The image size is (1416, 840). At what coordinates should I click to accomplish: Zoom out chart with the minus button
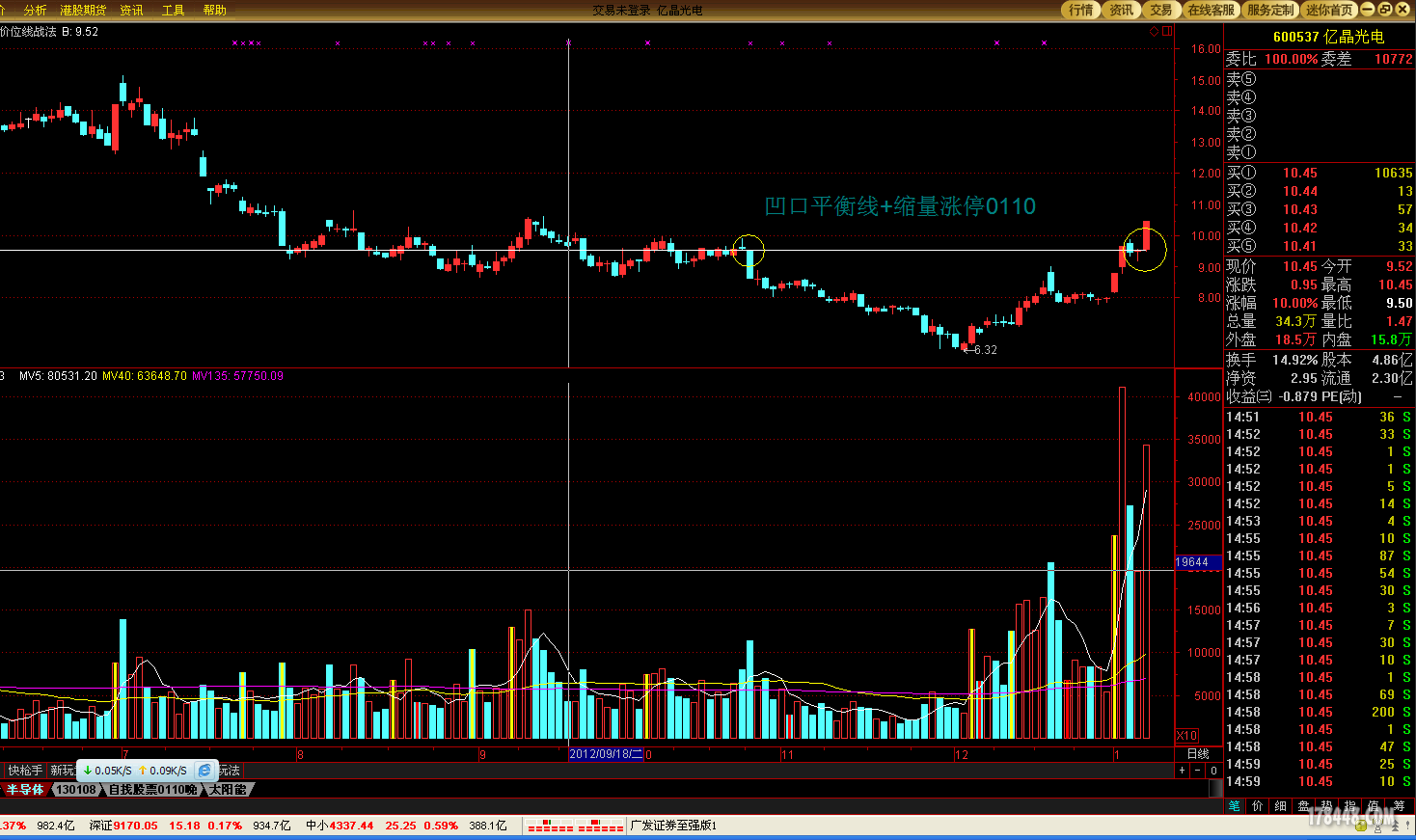(1198, 771)
